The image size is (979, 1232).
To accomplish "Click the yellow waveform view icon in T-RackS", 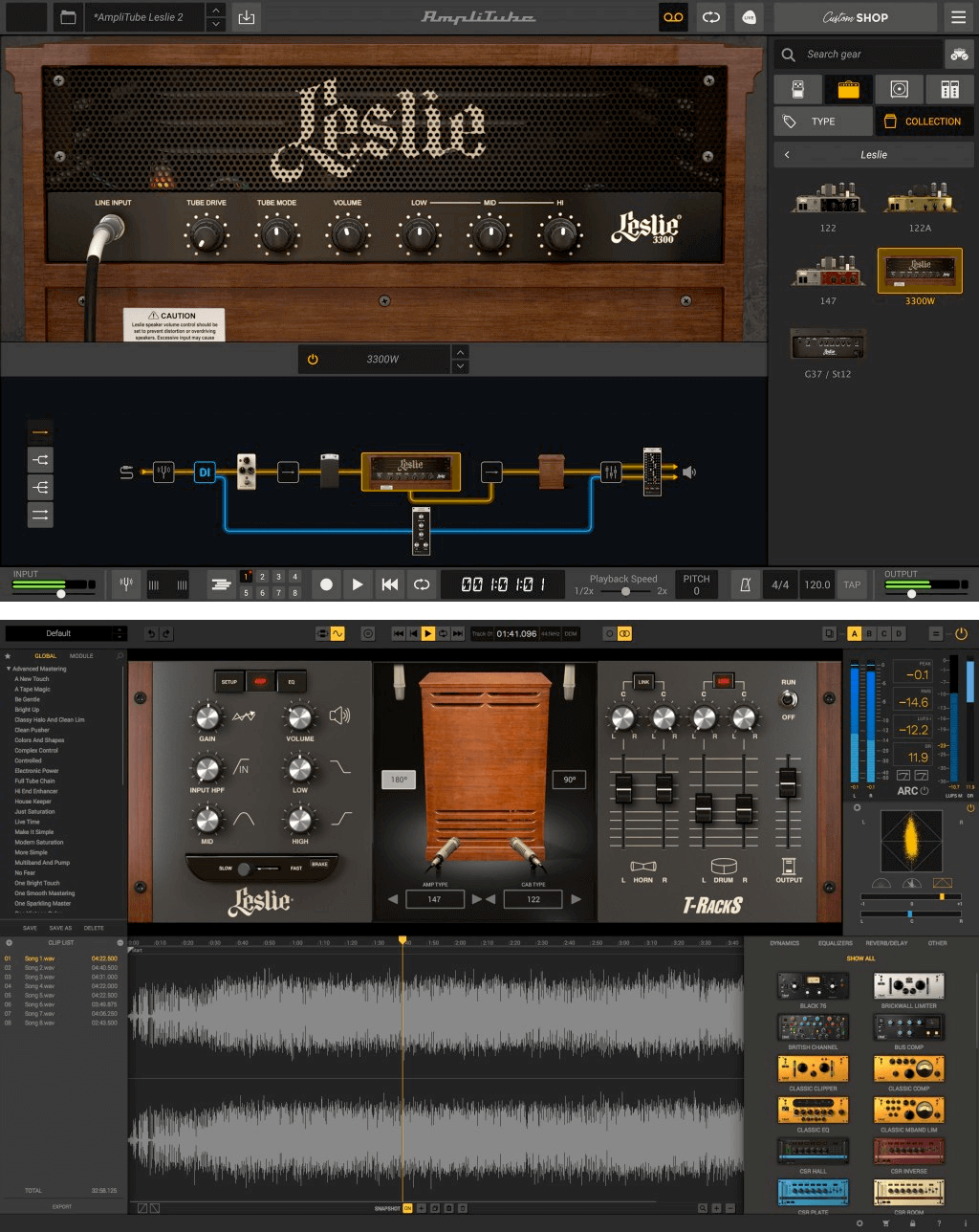I will pos(337,633).
